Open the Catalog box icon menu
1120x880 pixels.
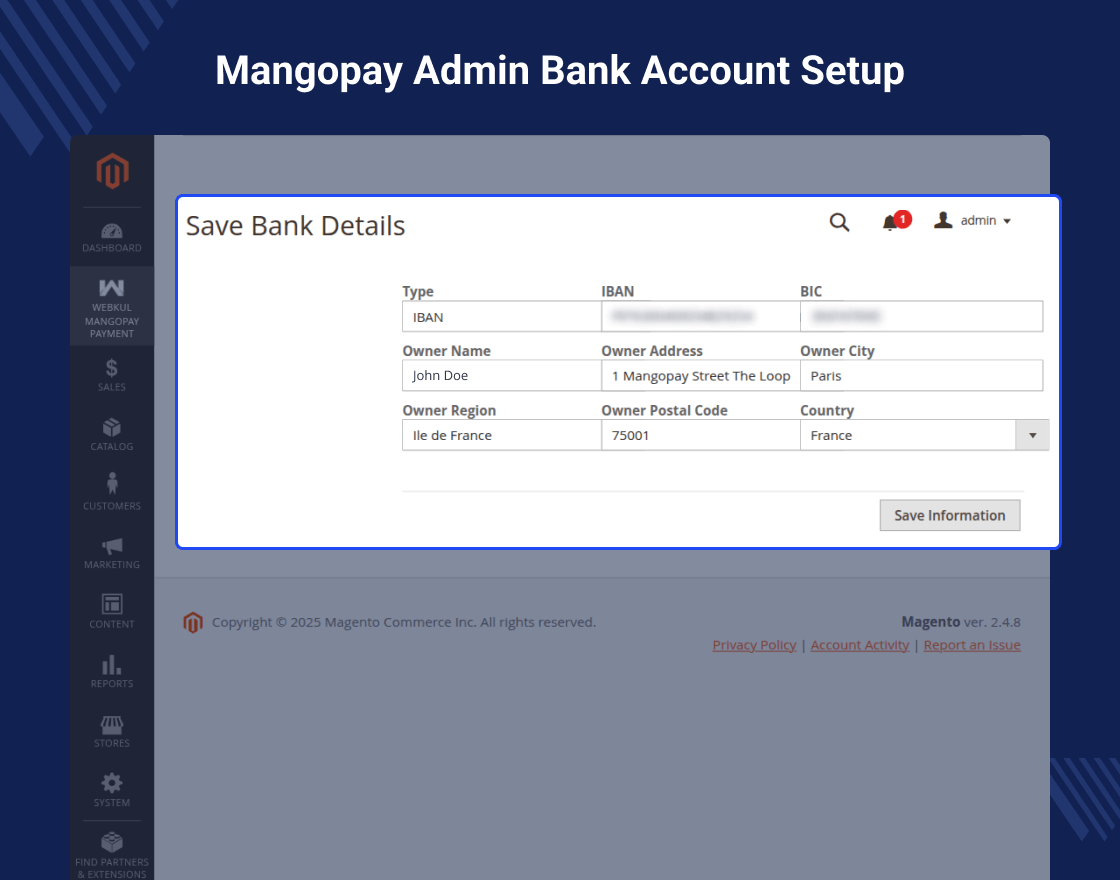112,434
